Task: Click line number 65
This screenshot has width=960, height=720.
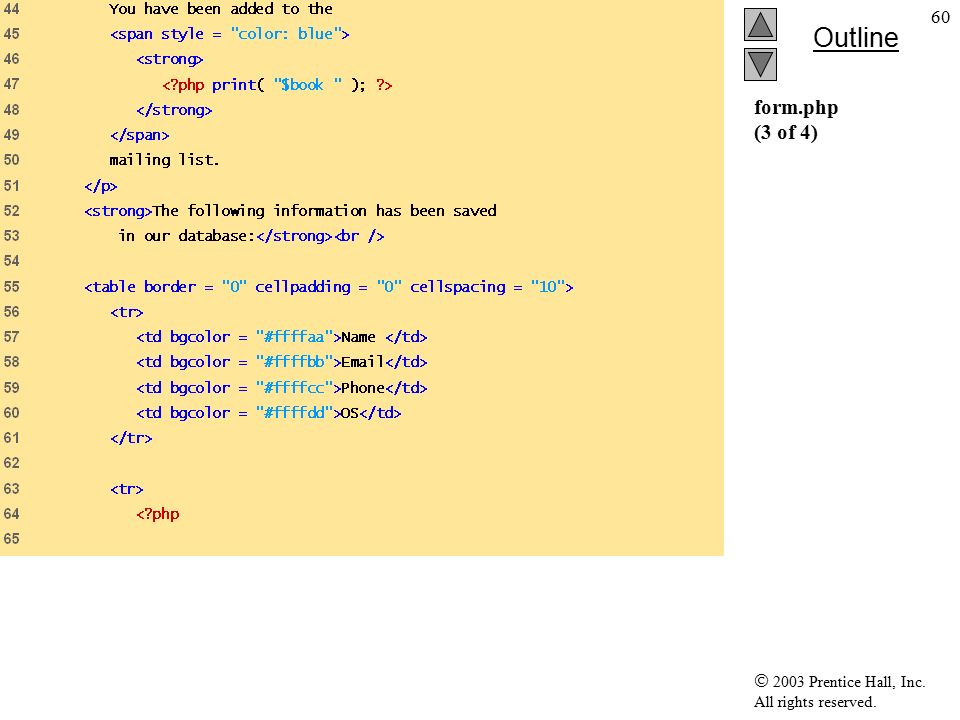Action: pos(12,539)
